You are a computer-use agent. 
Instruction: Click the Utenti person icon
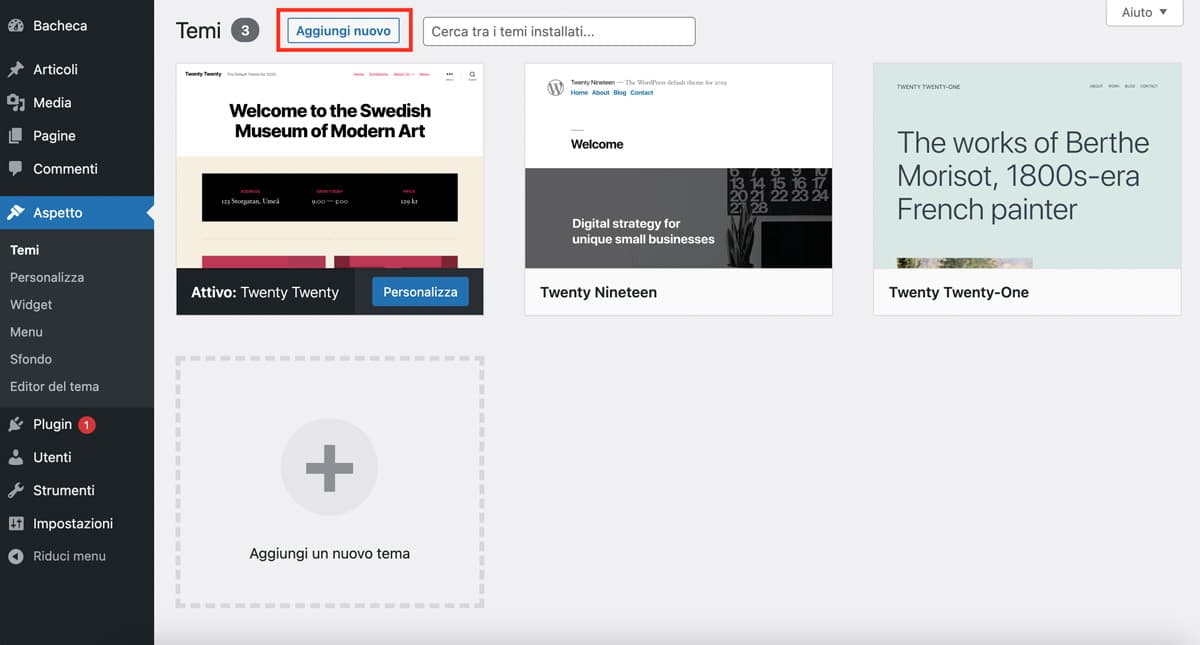tap(16, 458)
